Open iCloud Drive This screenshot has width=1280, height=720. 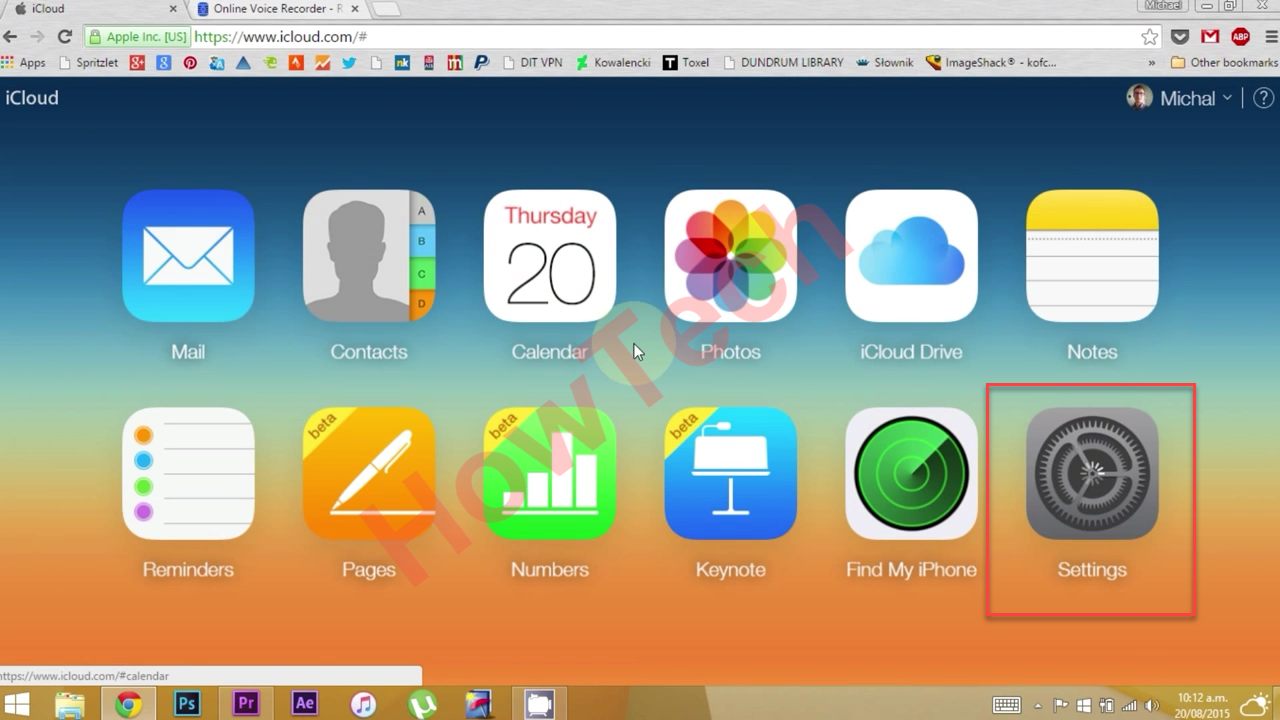pyautogui.click(x=912, y=256)
